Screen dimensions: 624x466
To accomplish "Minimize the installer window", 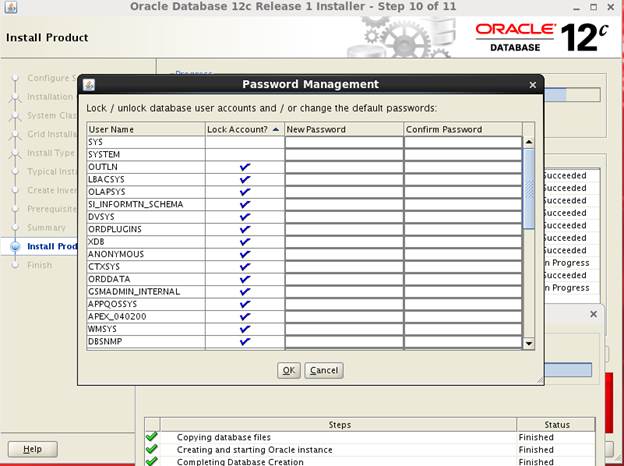I will [577, 8].
